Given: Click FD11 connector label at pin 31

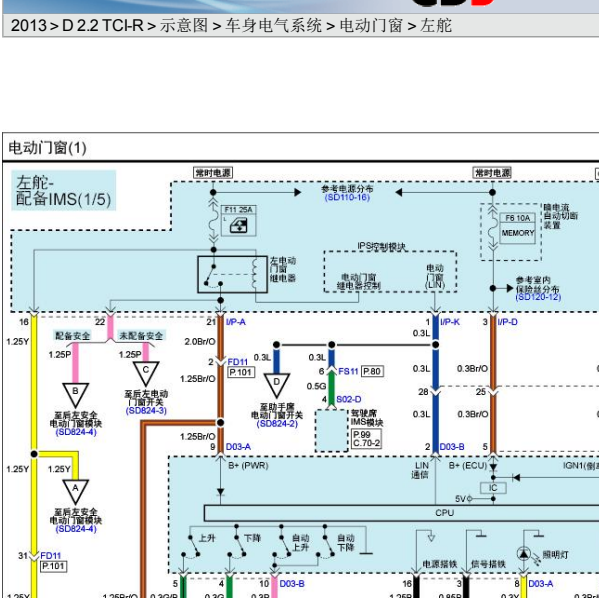Looking at the screenshot, I should [50, 556].
